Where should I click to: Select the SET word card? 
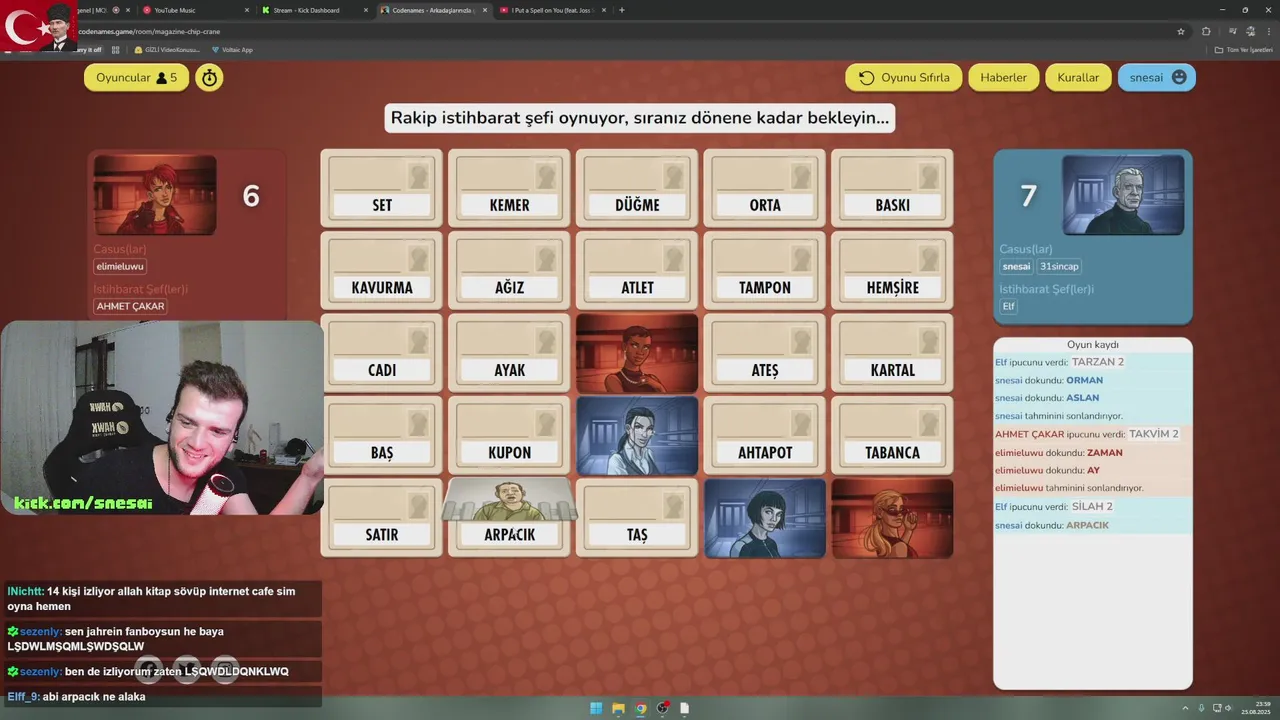coord(382,188)
